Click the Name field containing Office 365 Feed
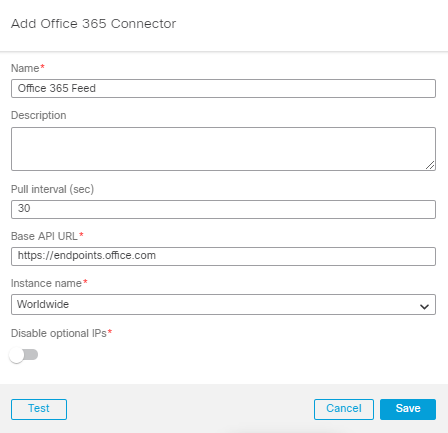 point(223,88)
